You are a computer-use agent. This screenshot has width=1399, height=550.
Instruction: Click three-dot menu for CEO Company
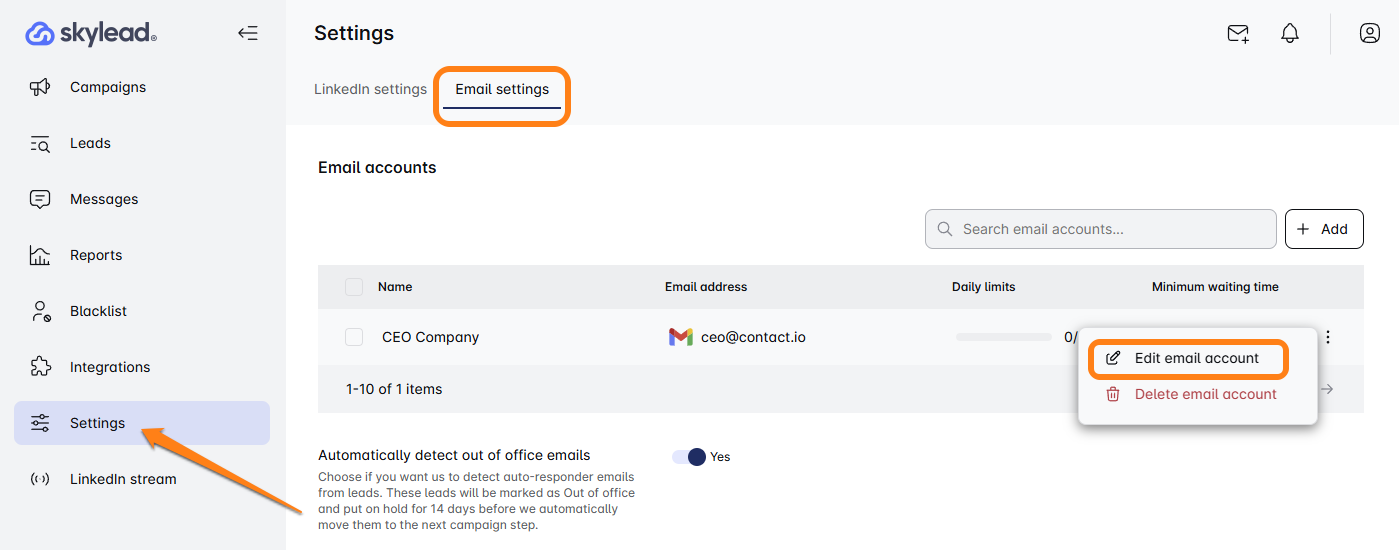[x=1327, y=338]
